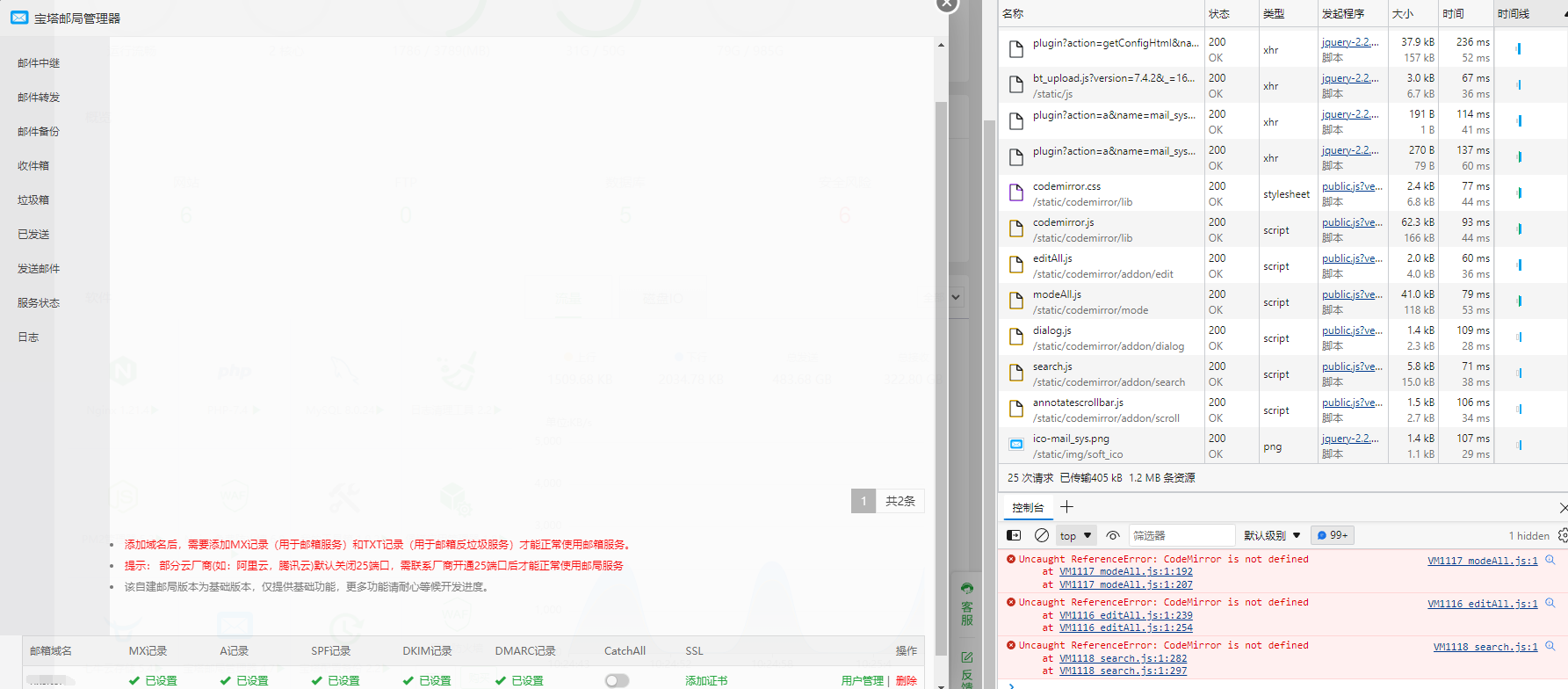The height and width of the screenshot is (689, 1568).
Task: Clear the console with the ban icon
Action: tap(1042, 535)
